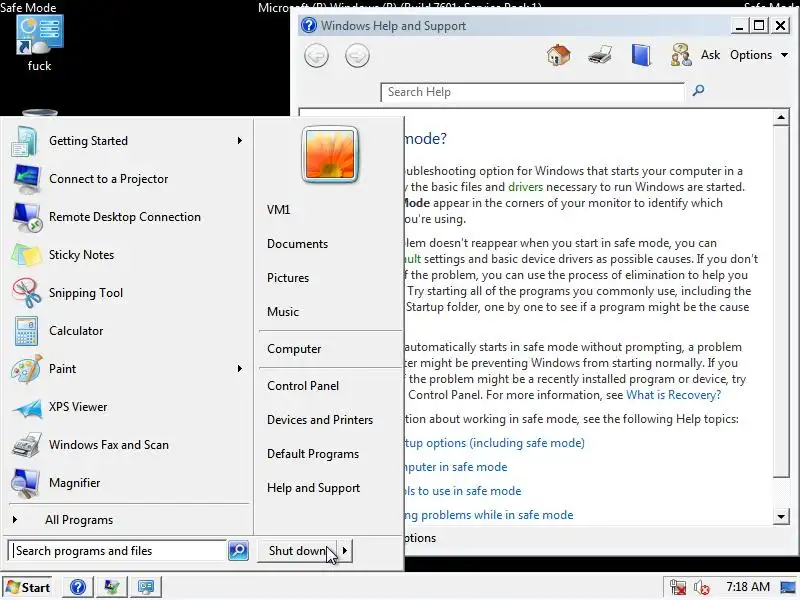
Task: Expand All Programs list
Action: [x=79, y=520]
